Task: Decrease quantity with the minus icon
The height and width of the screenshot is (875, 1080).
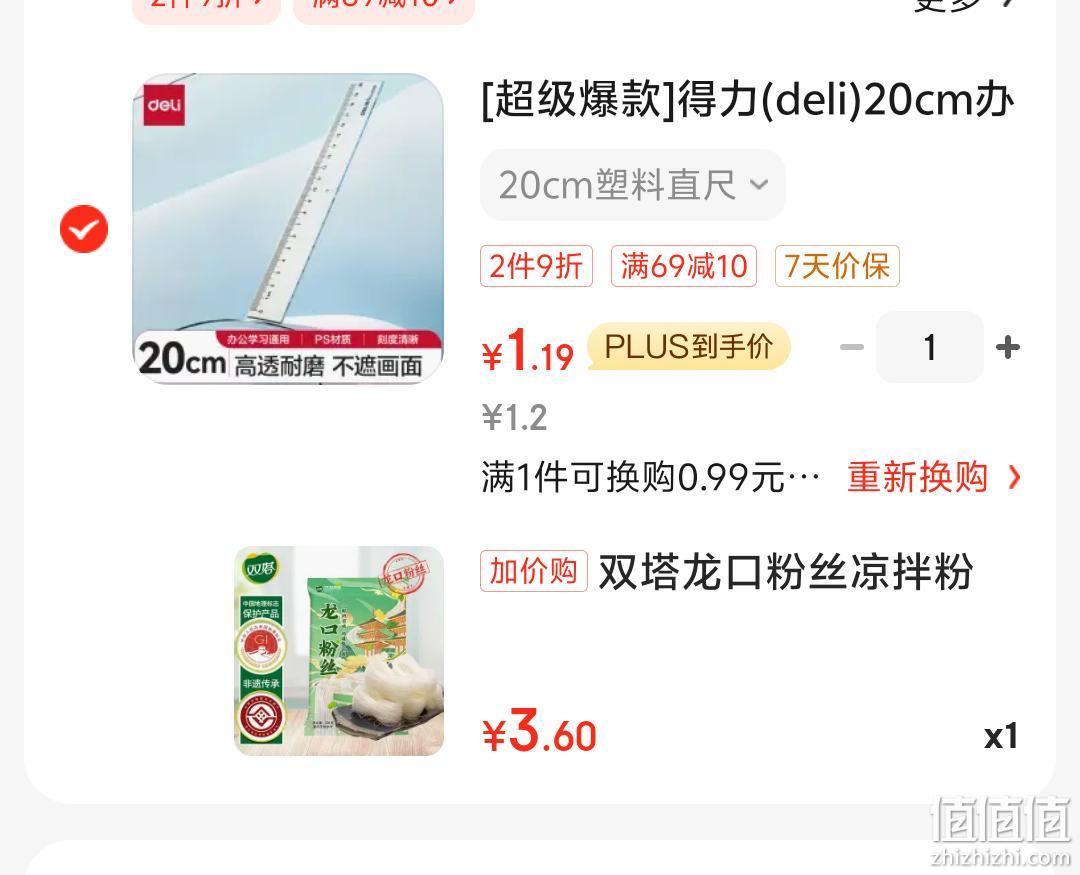Action: (x=852, y=347)
